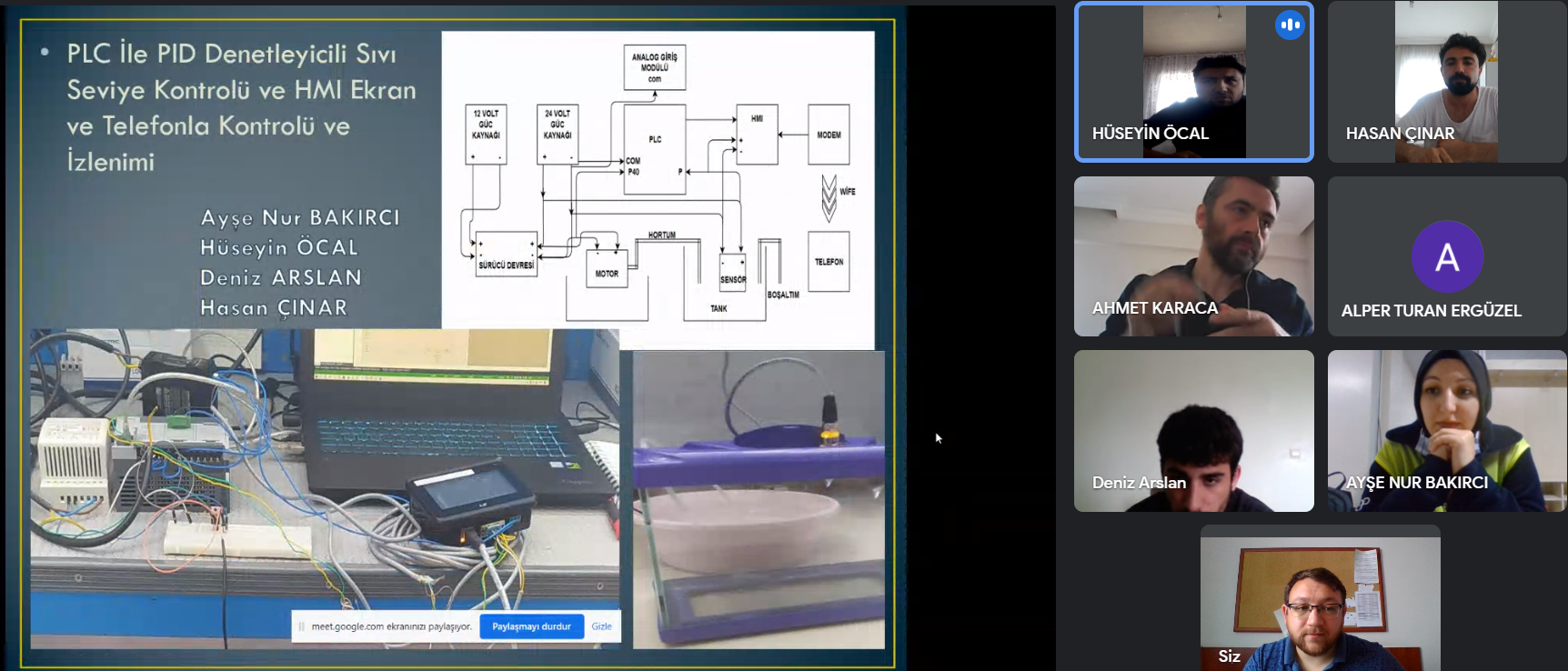Click the drag handle on the sharing bar
This screenshot has width=1568, height=671.
(x=301, y=626)
